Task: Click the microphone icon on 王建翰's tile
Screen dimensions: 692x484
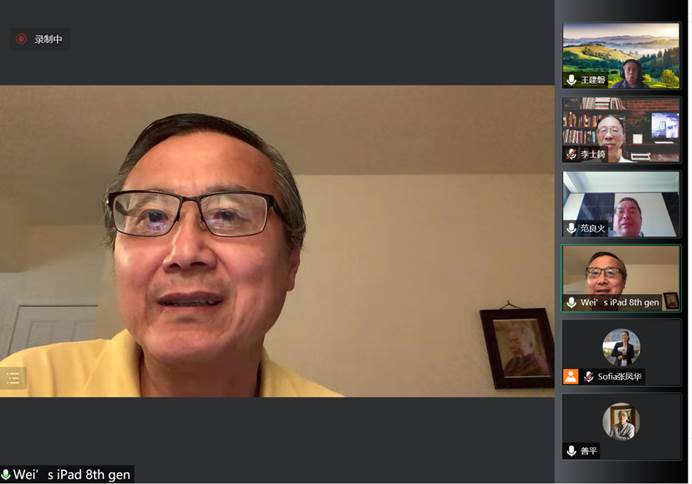Action: pos(571,79)
